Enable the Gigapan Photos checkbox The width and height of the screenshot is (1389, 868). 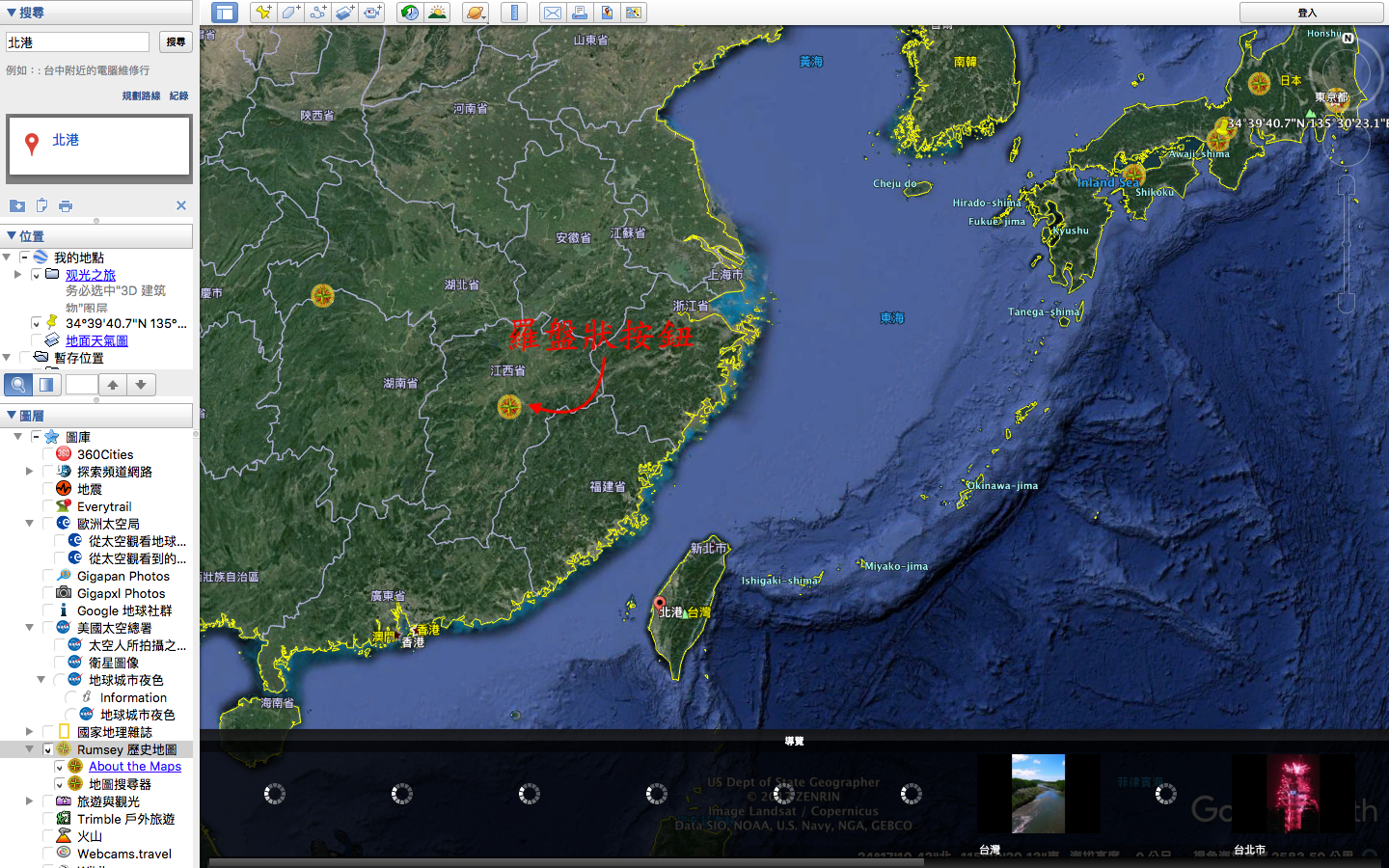(x=48, y=576)
